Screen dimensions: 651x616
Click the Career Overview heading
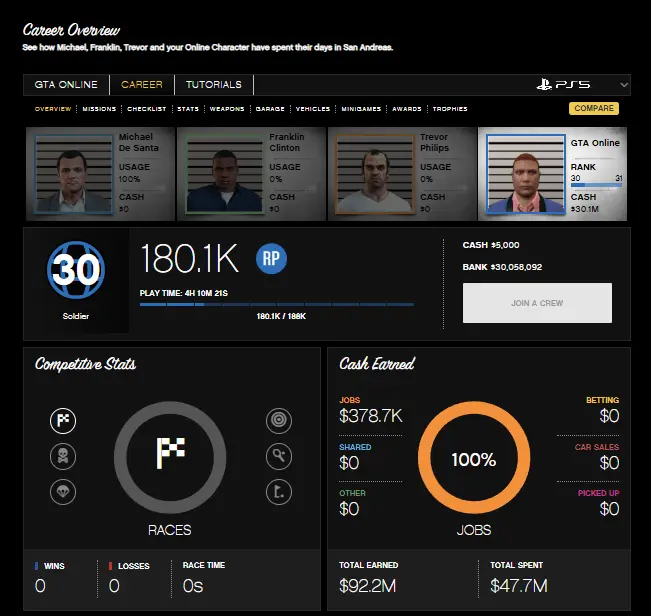(71, 30)
